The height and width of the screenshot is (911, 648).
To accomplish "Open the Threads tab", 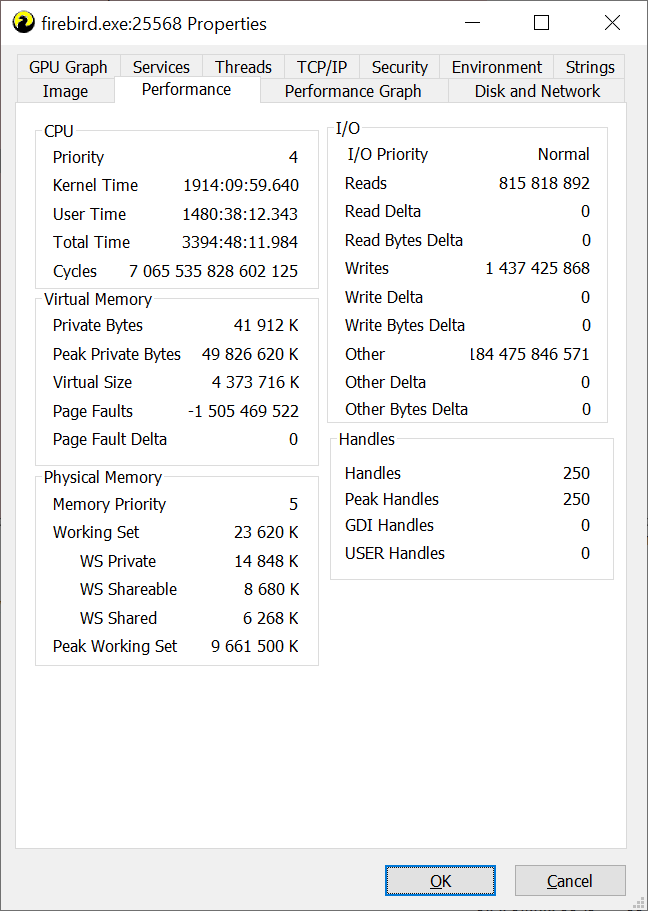I will (243, 67).
